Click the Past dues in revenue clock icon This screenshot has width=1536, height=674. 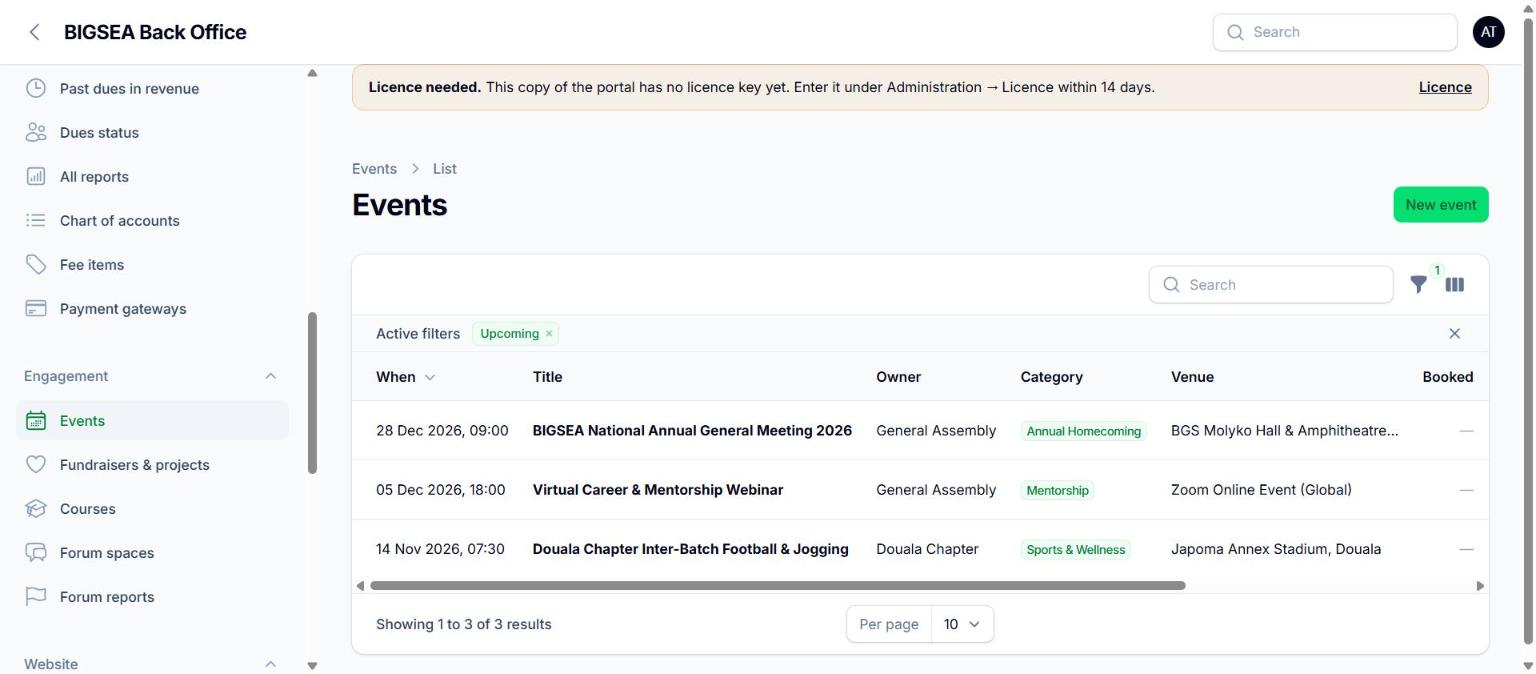36,88
